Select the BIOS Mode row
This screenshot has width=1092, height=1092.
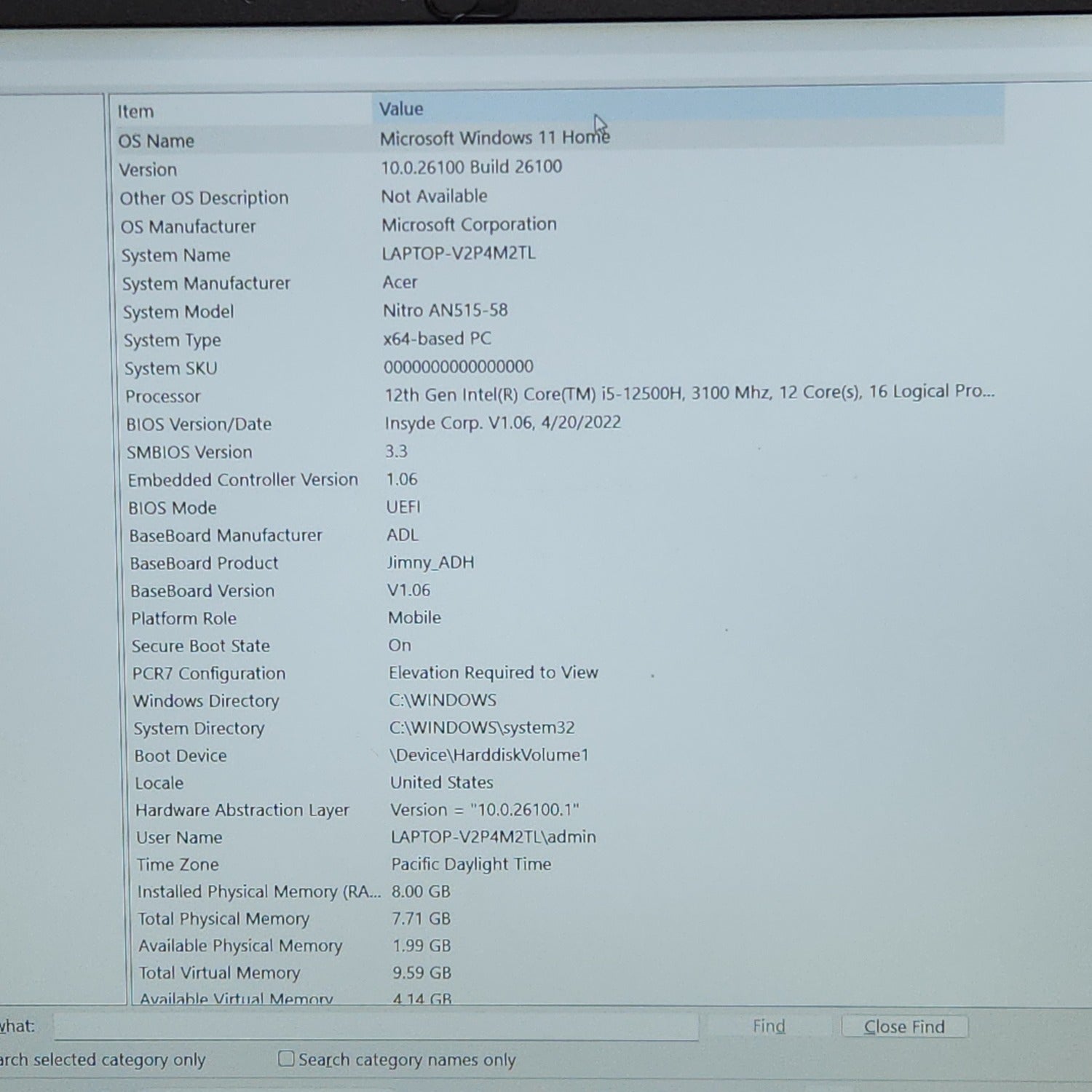pos(173,508)
